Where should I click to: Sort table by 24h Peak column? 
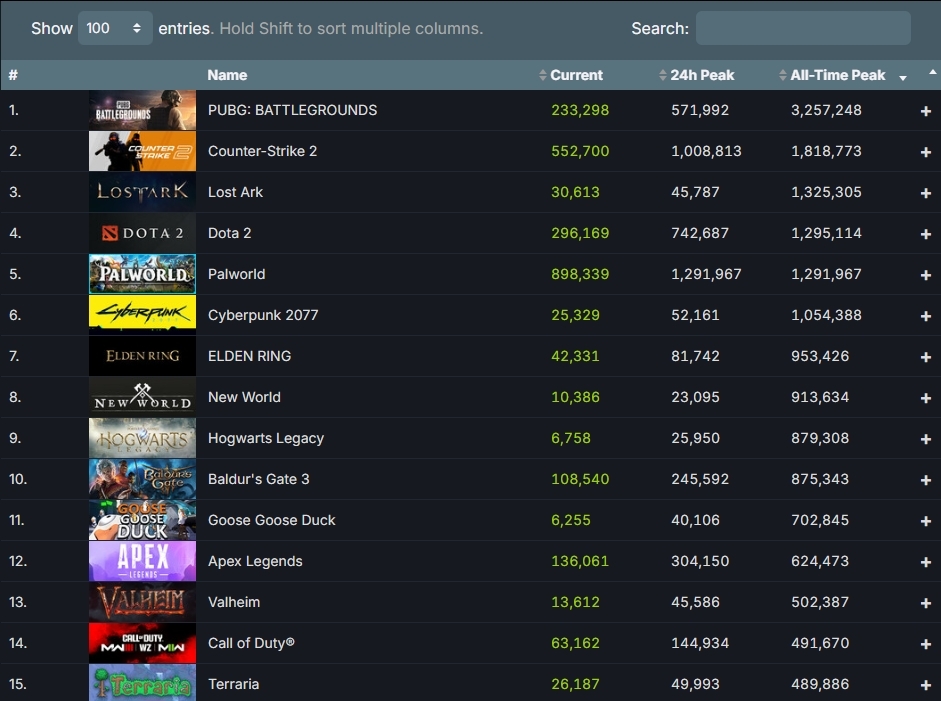pos(702,75)
